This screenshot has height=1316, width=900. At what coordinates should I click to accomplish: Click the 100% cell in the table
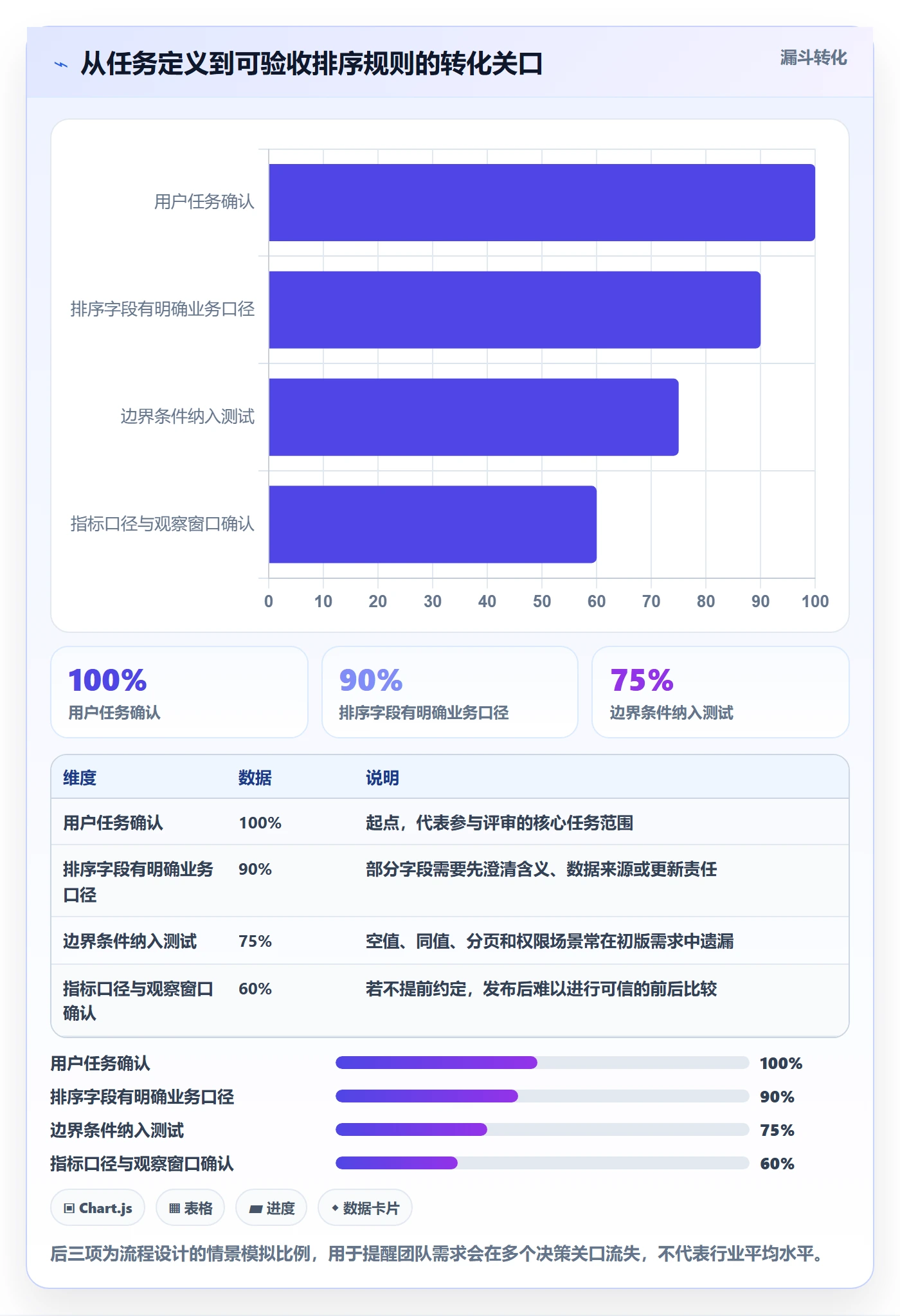click(x=260, y=823)
